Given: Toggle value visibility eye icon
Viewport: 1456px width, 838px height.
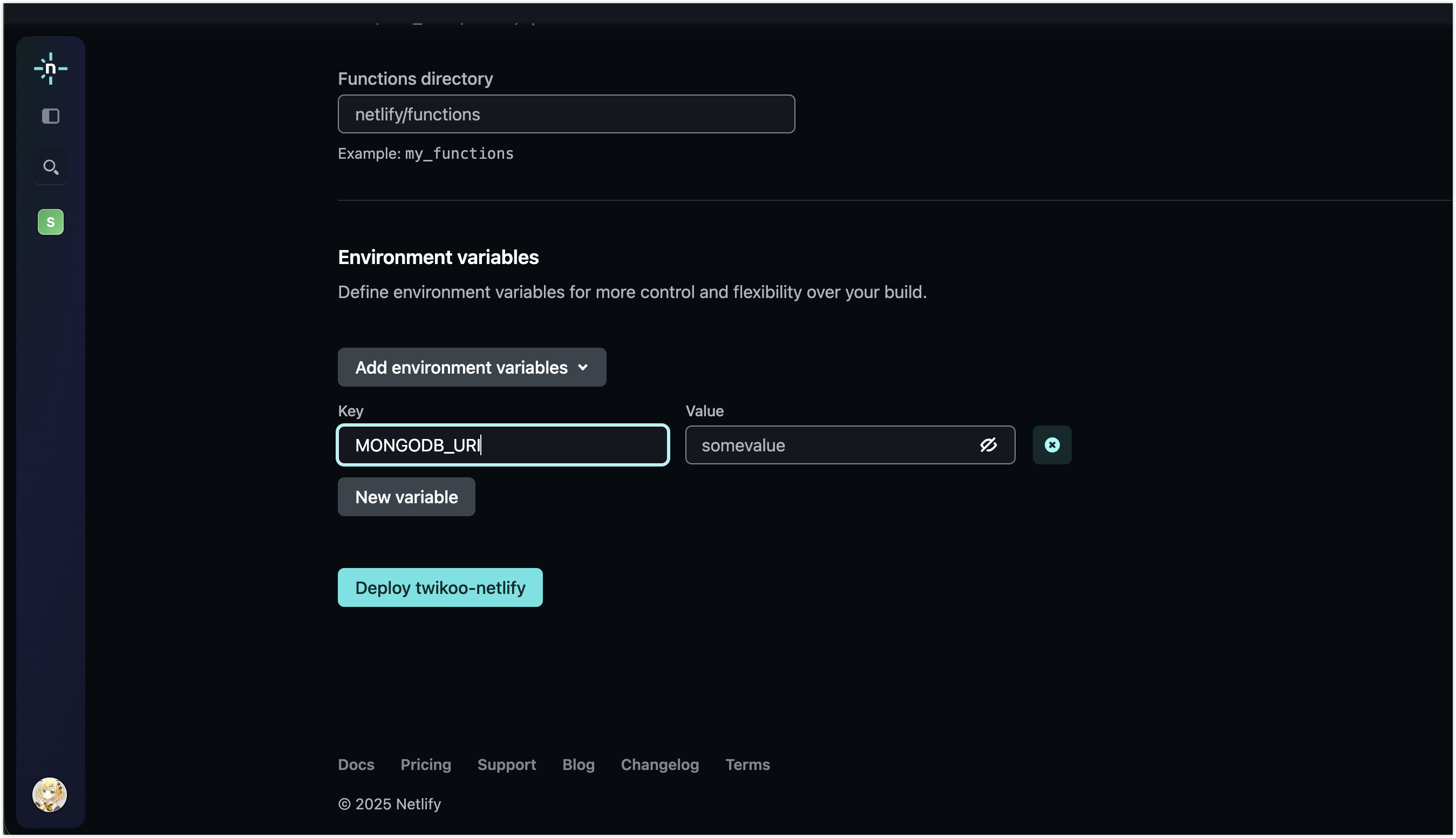Looking at the screenshot, I should (x=988, y=445).
